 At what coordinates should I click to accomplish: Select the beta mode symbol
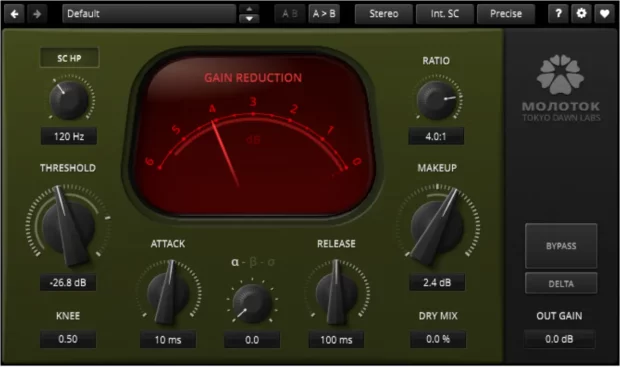(x=253, y=262)
